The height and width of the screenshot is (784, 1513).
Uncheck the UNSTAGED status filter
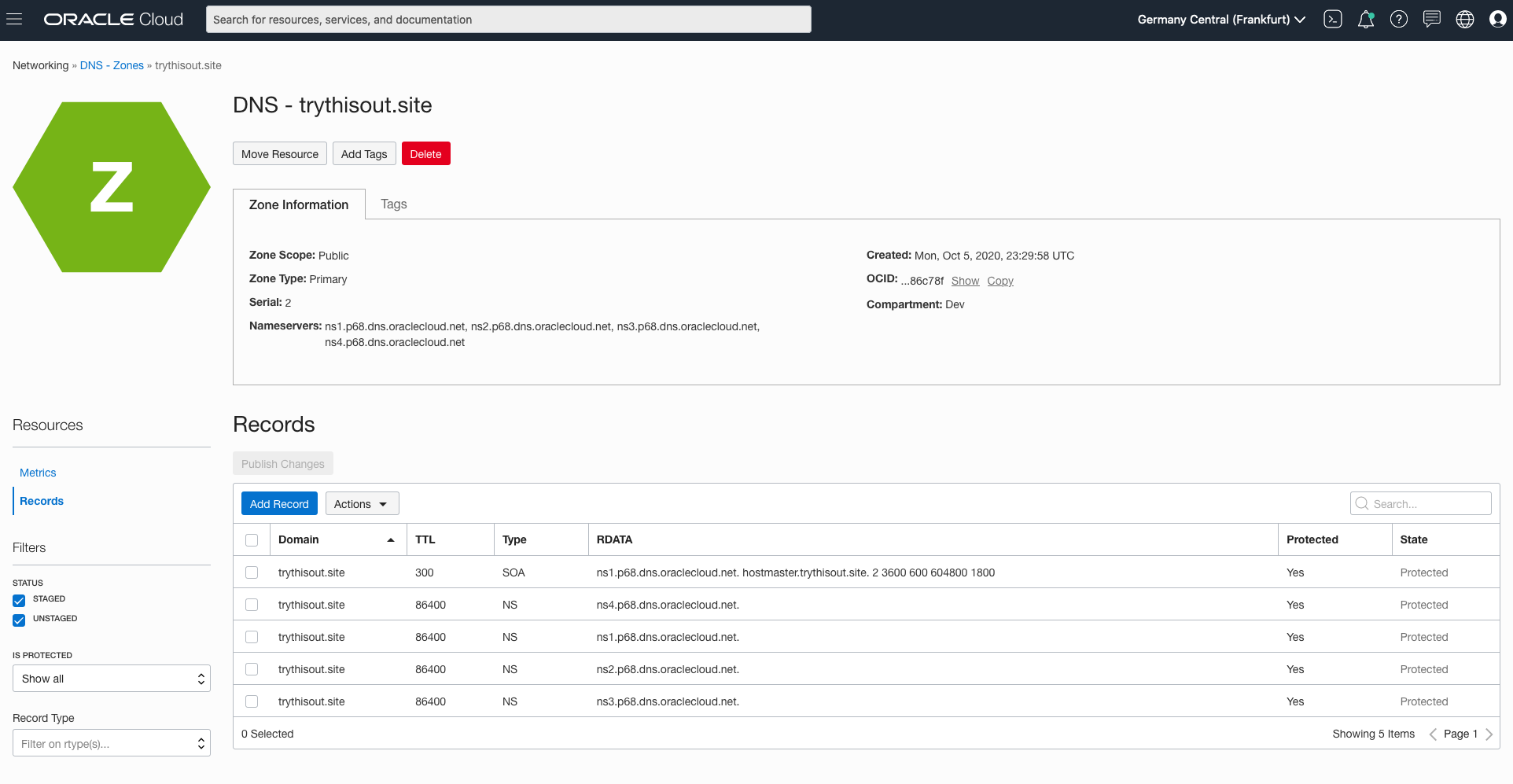(x=19, y=620)
